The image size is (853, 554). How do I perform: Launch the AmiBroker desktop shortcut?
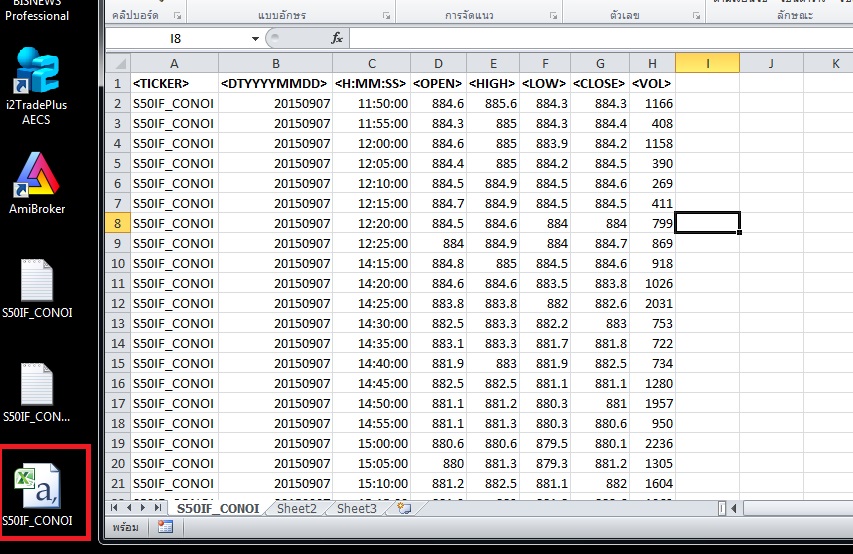point(36,183)
